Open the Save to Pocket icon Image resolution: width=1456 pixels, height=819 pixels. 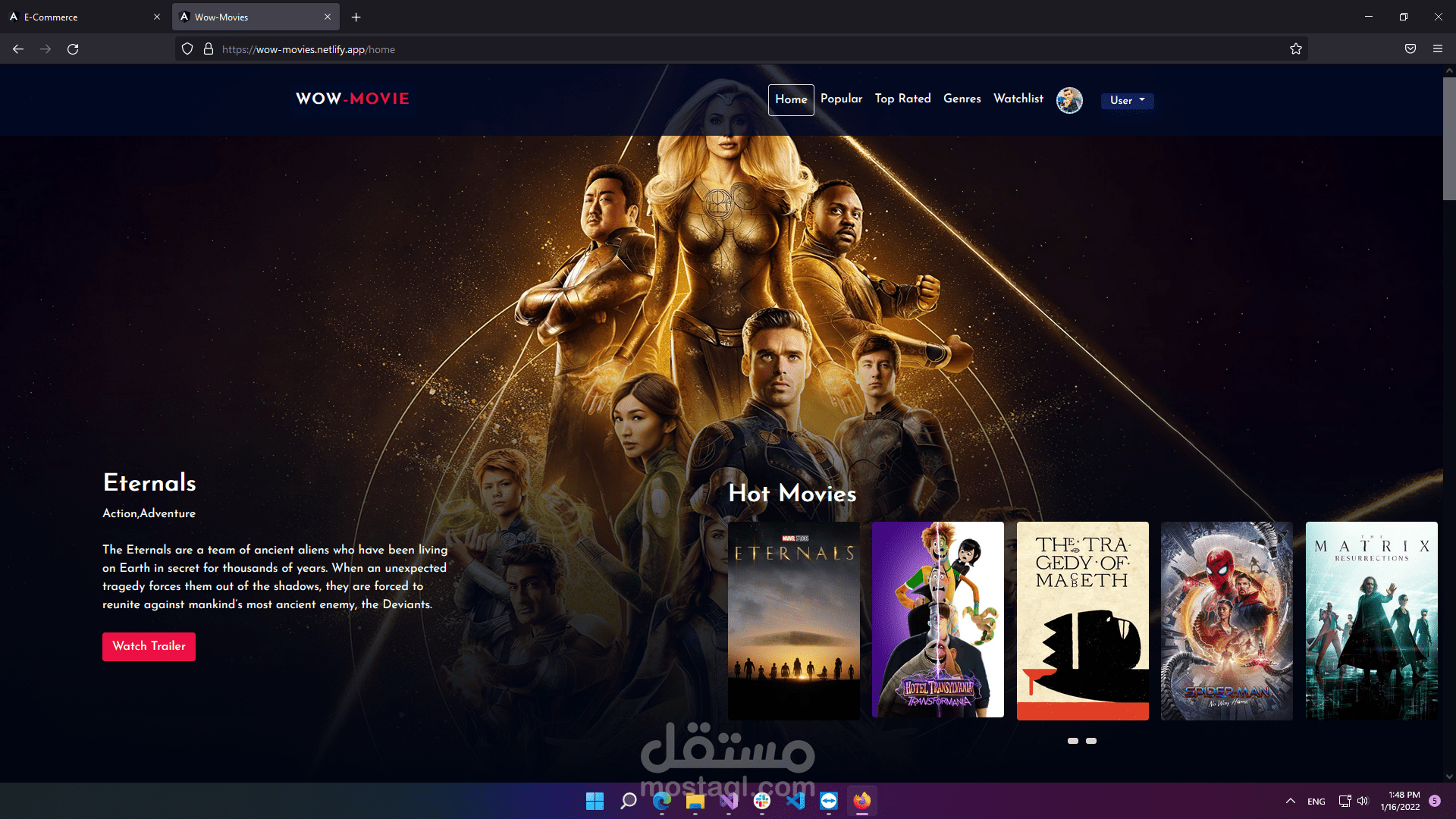(x=1410, y=49)
